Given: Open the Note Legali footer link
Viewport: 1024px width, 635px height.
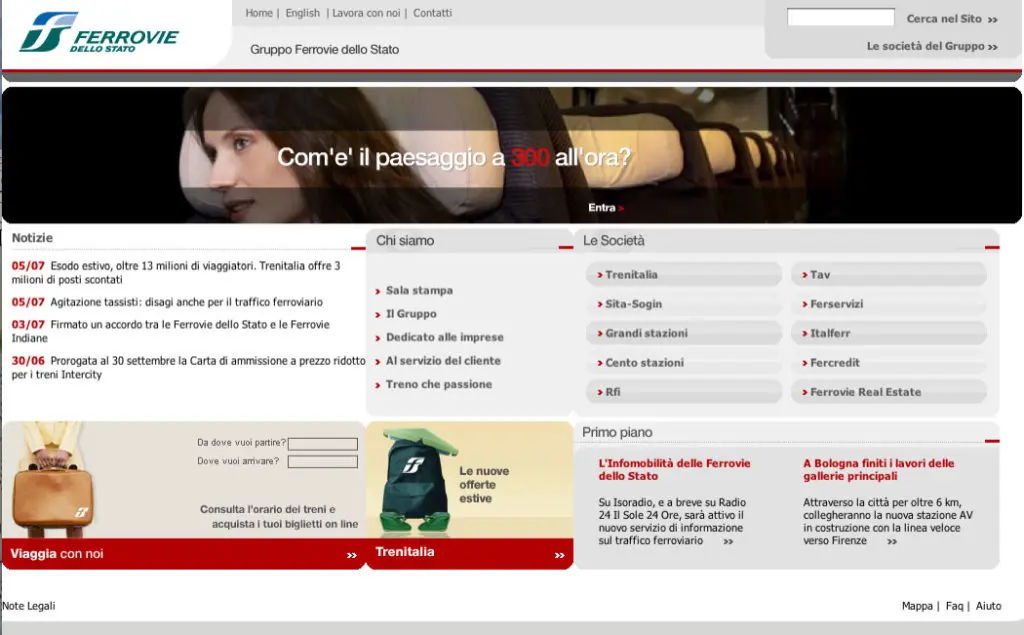Looking at the screenshot, I should (29, 606).
